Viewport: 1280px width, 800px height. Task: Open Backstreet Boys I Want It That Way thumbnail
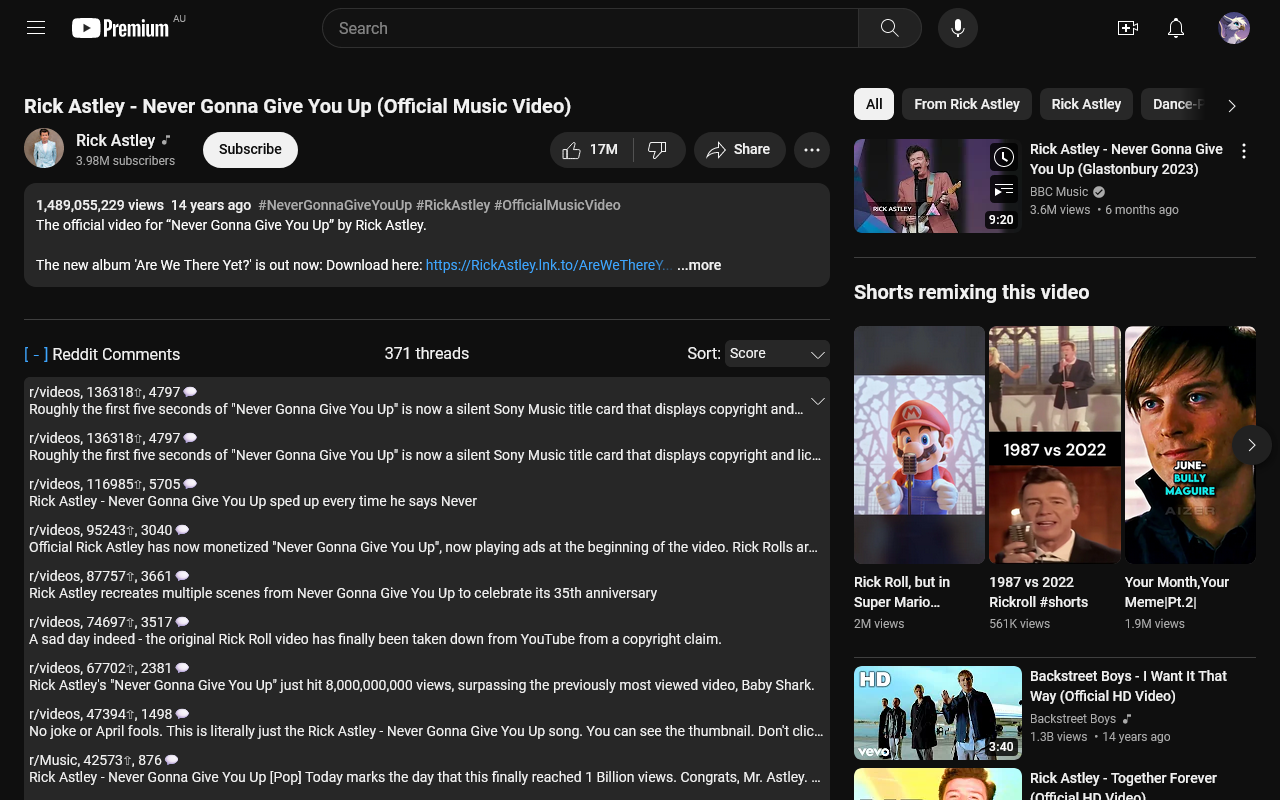point(938,713)
